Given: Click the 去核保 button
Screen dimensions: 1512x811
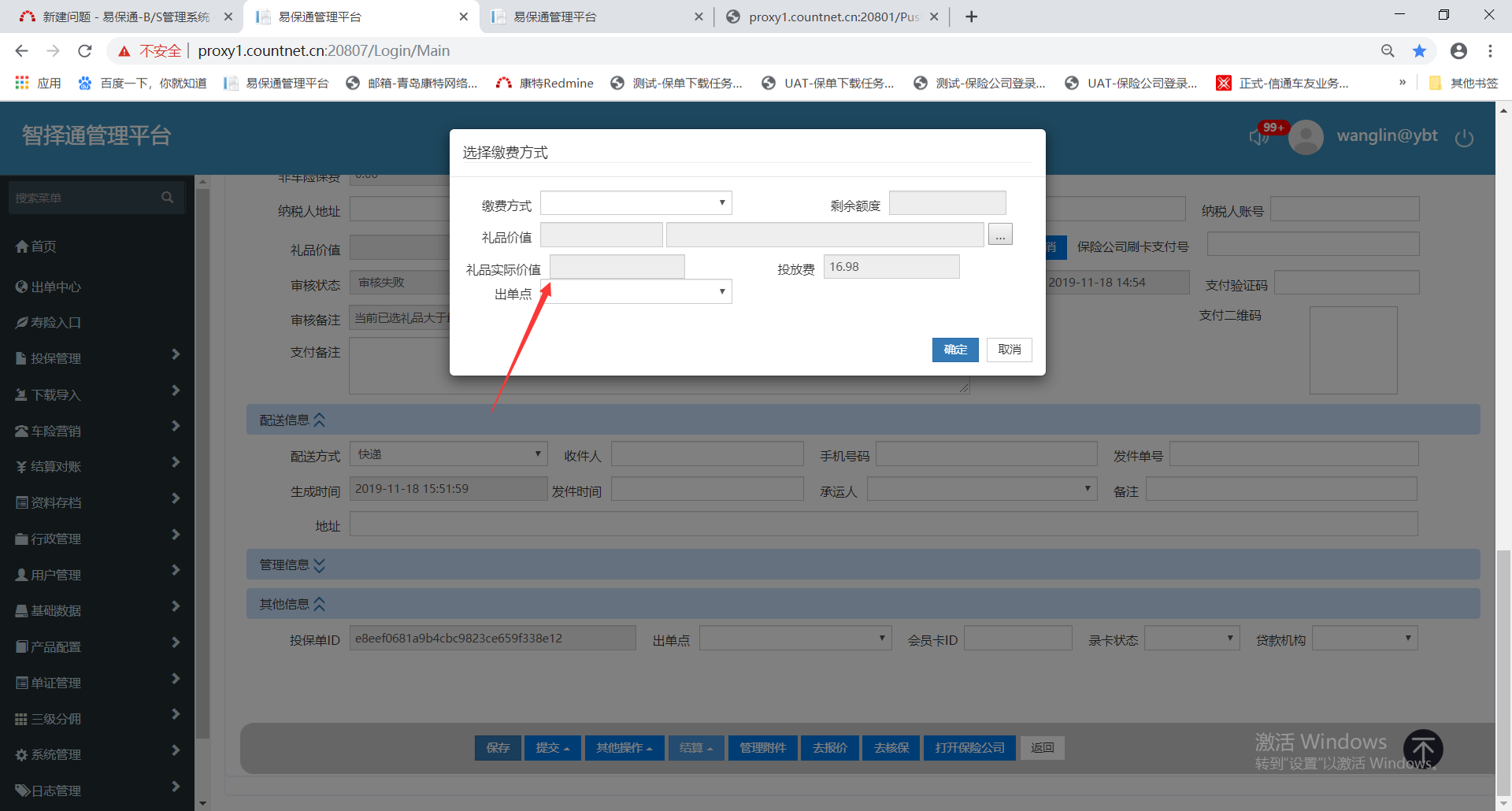Looking at the screenshot, I should pyautogui.click(x=891, y=748).
